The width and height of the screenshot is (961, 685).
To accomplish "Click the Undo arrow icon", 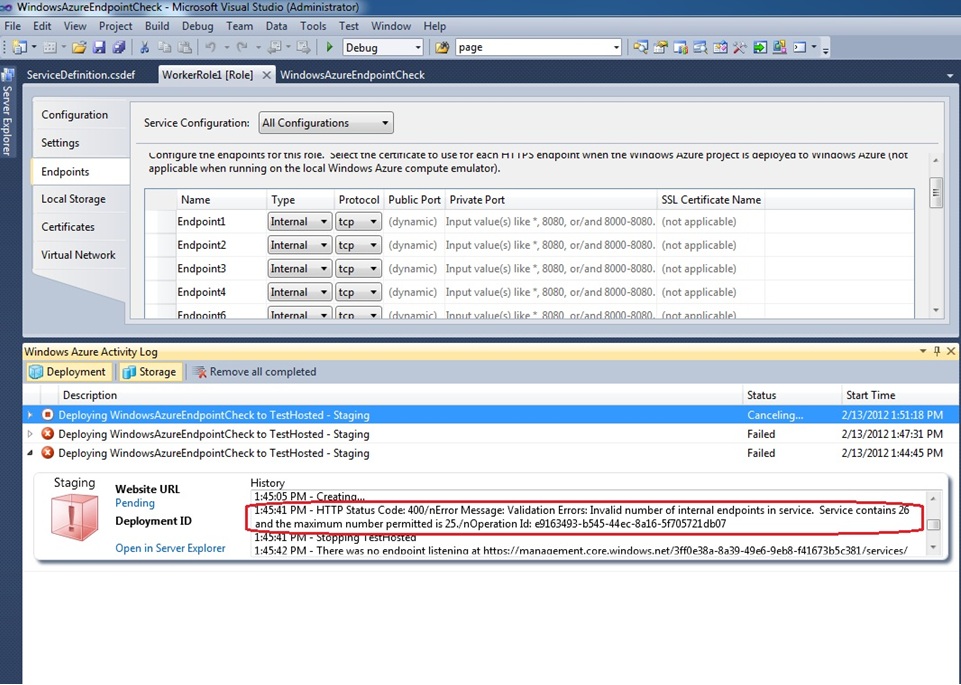I will pyautogui.click(x=210, y=47).
